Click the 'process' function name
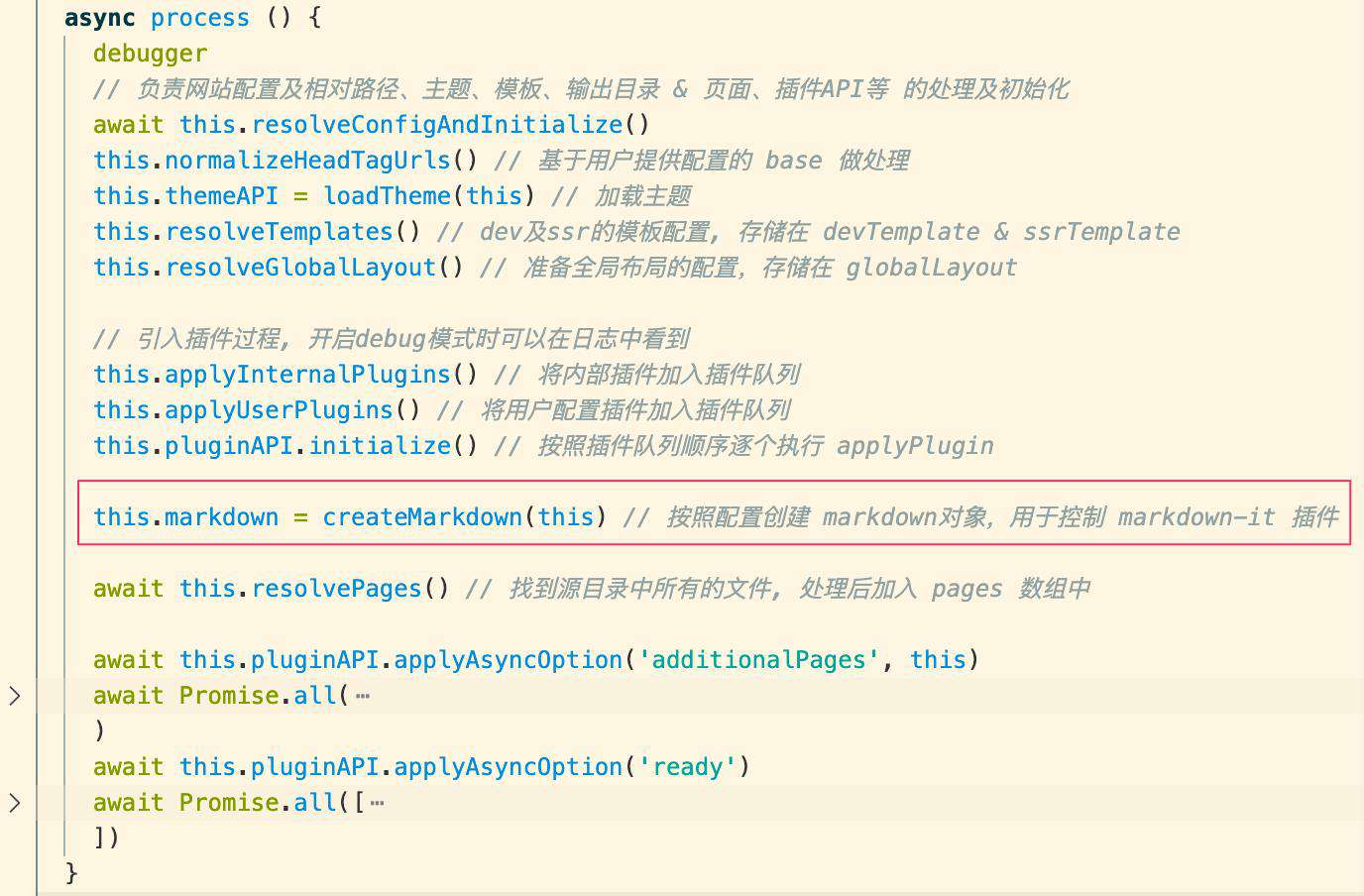The image size is (1364, 896). pos(200,18)
